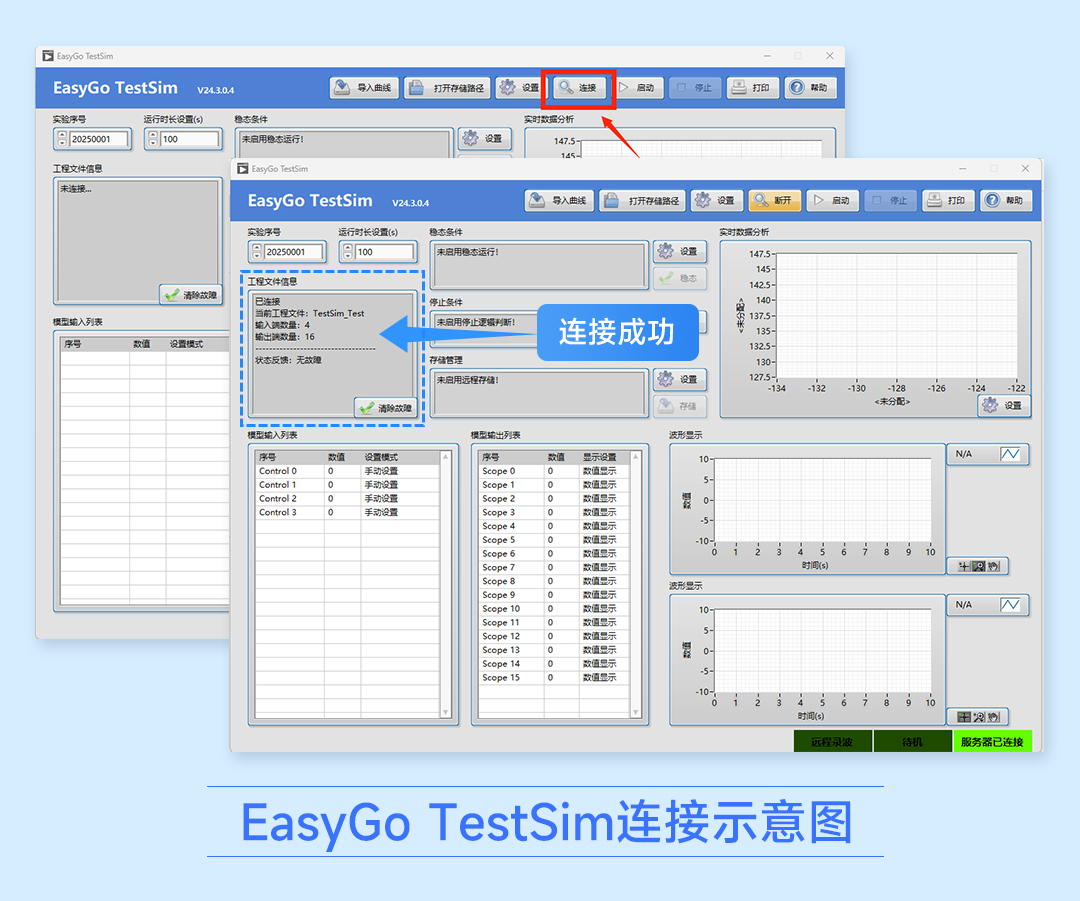The width and height of the screenshot is (1080, 901).
Task: Select zoom tool on the lower 波形显示 graph
Action: click(x=978, y=717)
